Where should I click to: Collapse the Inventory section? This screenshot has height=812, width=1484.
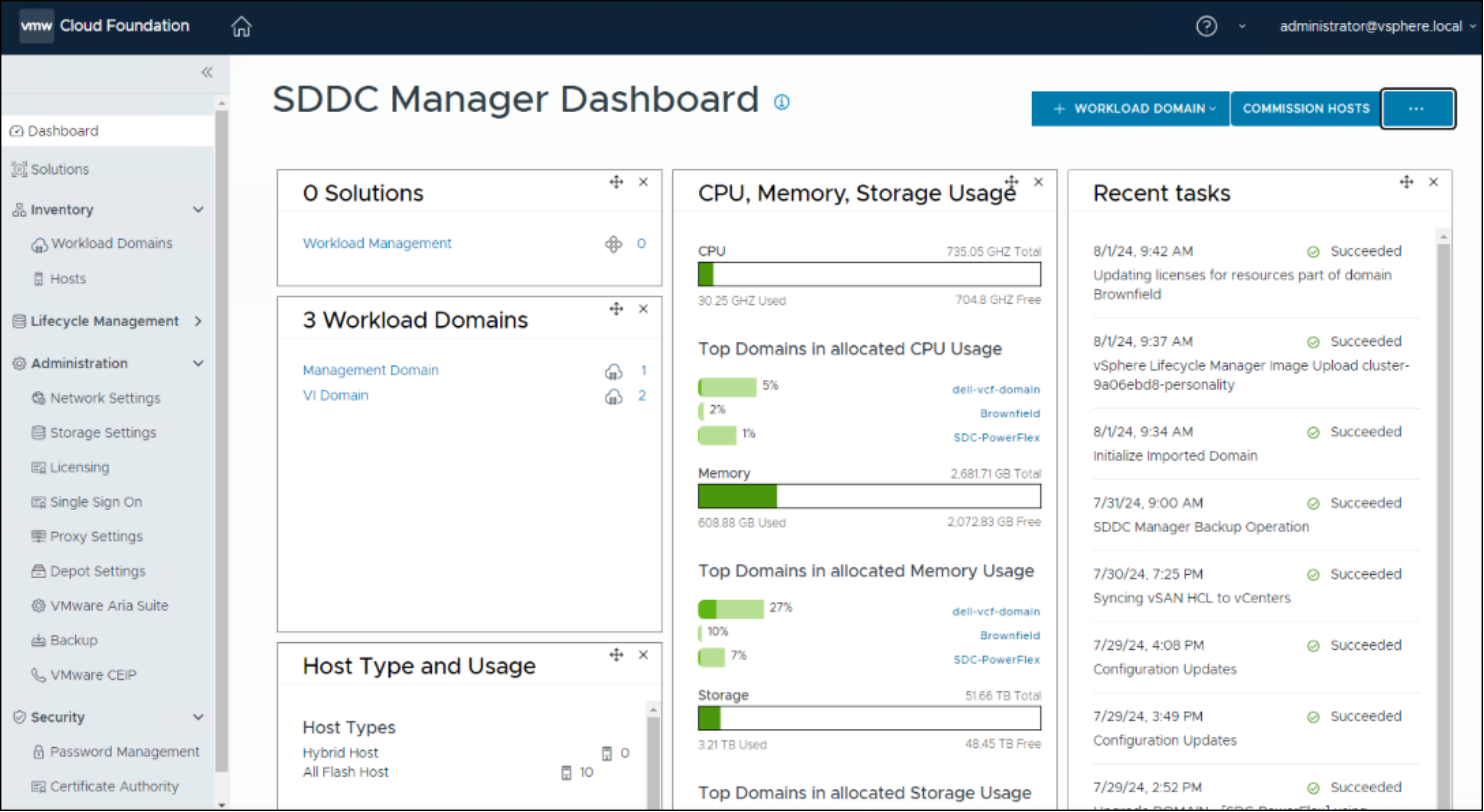click(x=198, y=210)
